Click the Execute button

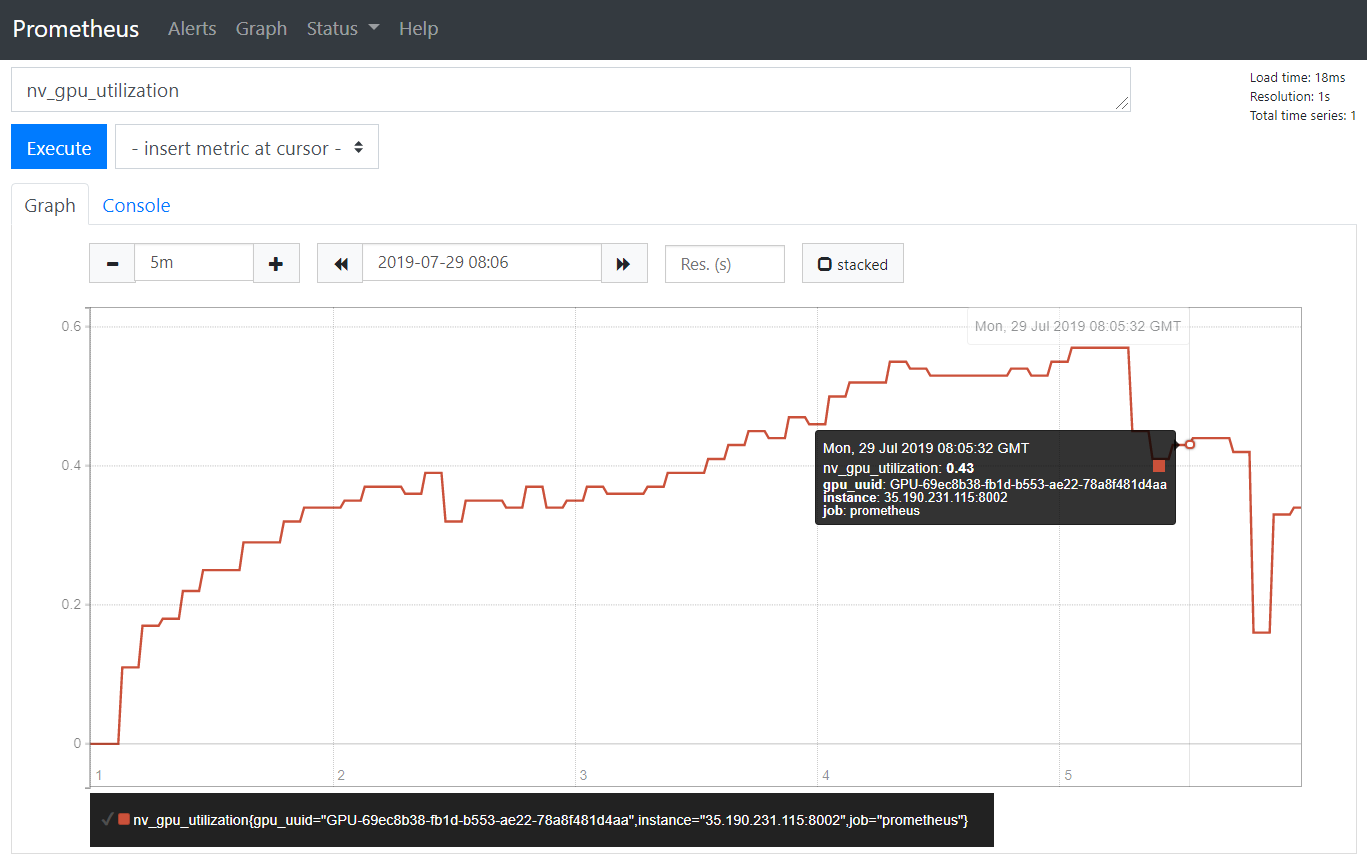click(59, 148)
